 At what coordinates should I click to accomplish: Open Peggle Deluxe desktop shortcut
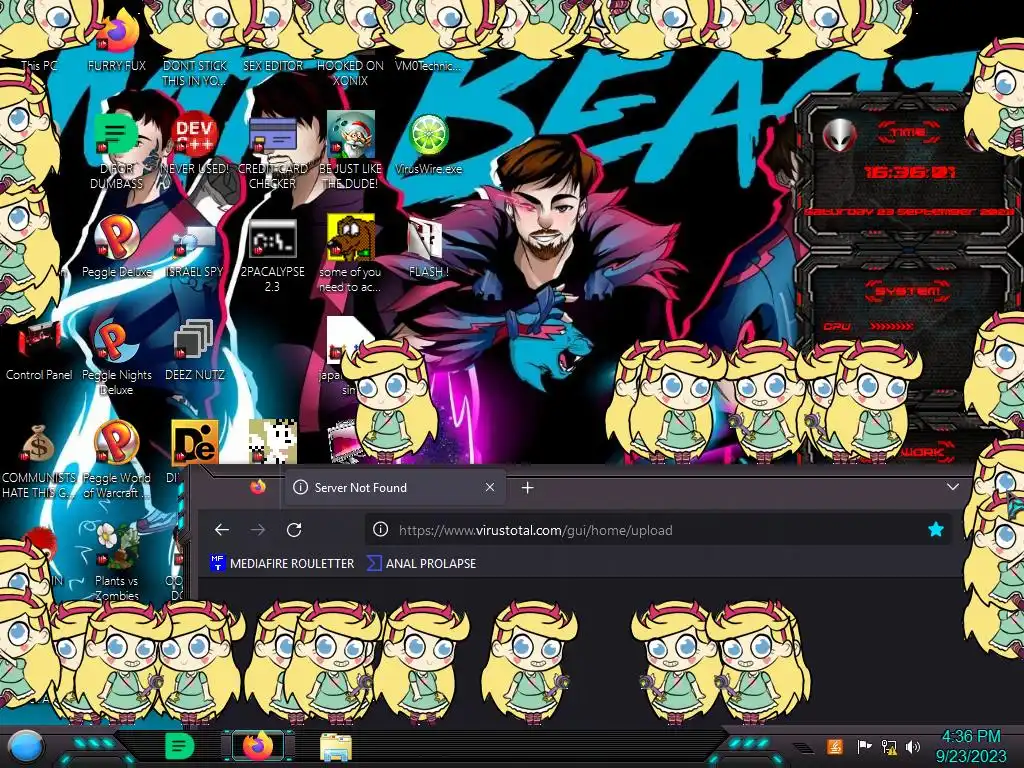tap(116, 238)
